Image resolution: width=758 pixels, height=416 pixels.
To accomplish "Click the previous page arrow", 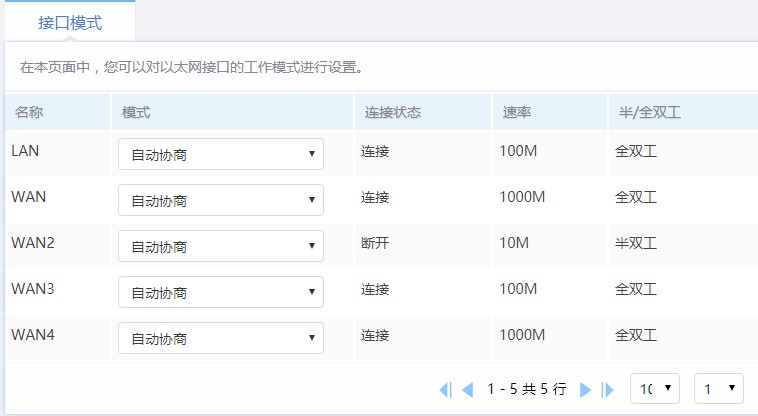I will pos(466,390).
